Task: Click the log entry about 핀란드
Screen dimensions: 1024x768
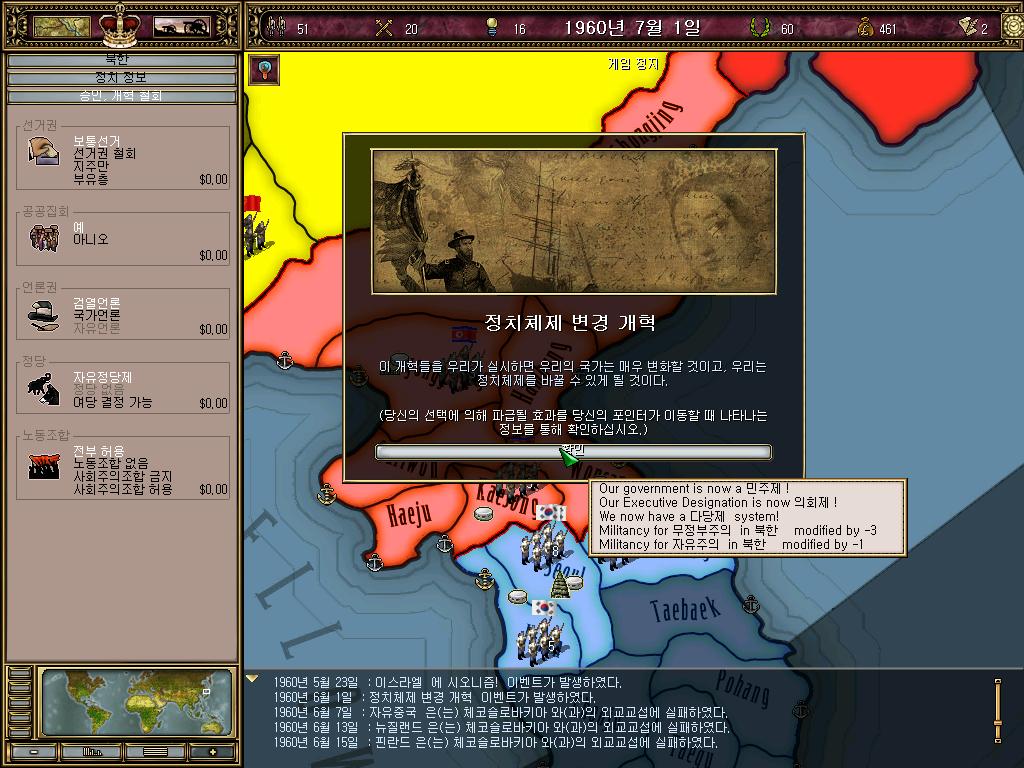Action: (x=495, y=743)
